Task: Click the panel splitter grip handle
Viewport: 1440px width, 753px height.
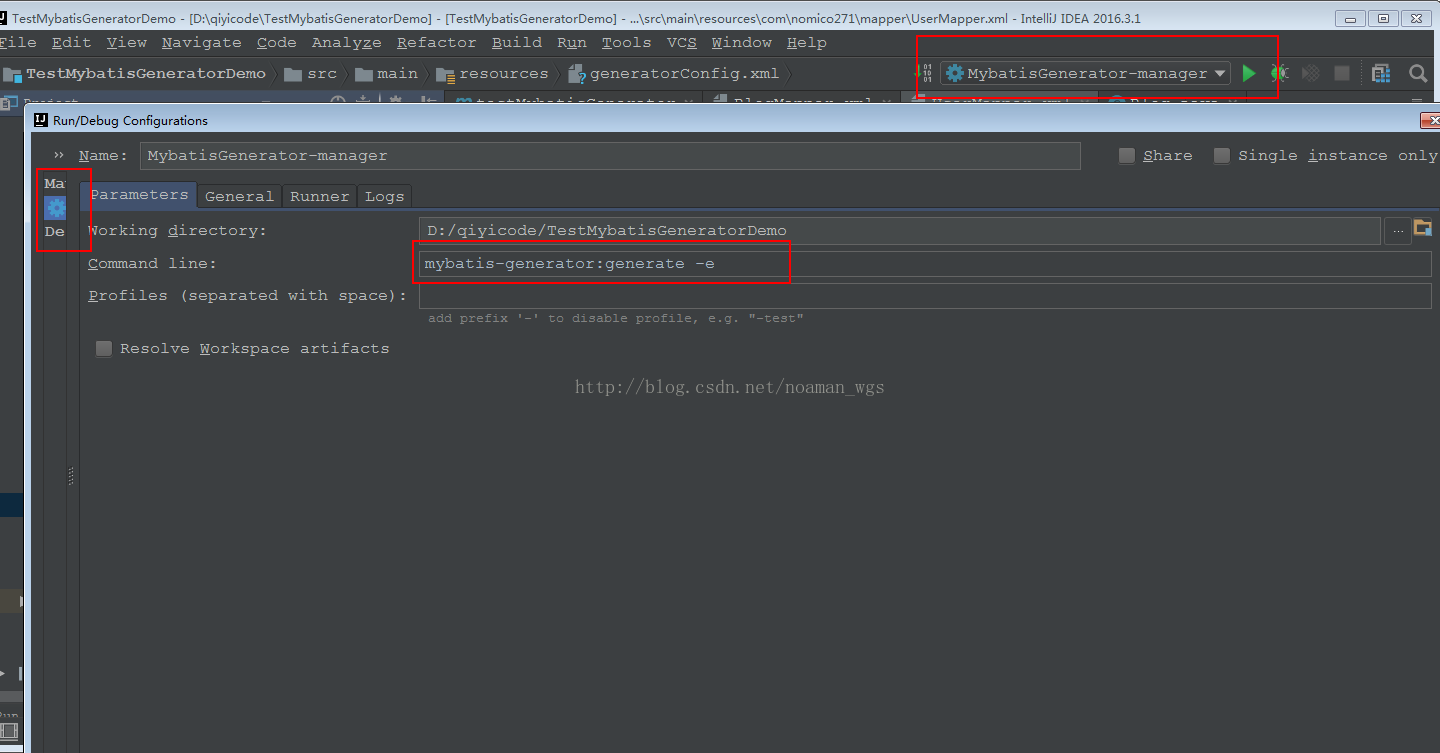Action: tap(72, 476)
